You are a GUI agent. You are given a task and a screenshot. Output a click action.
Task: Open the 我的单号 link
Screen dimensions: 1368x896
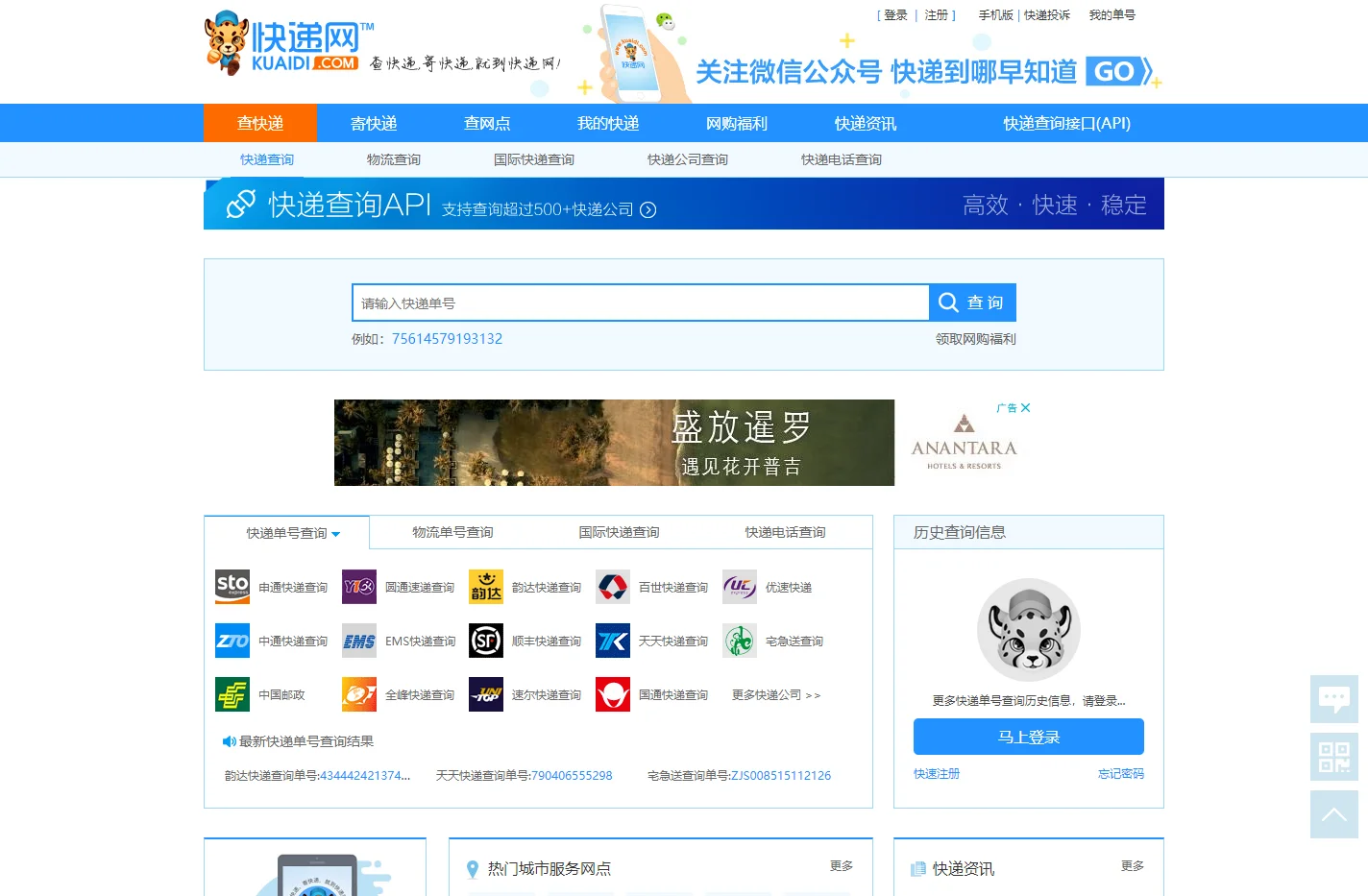1112,15
